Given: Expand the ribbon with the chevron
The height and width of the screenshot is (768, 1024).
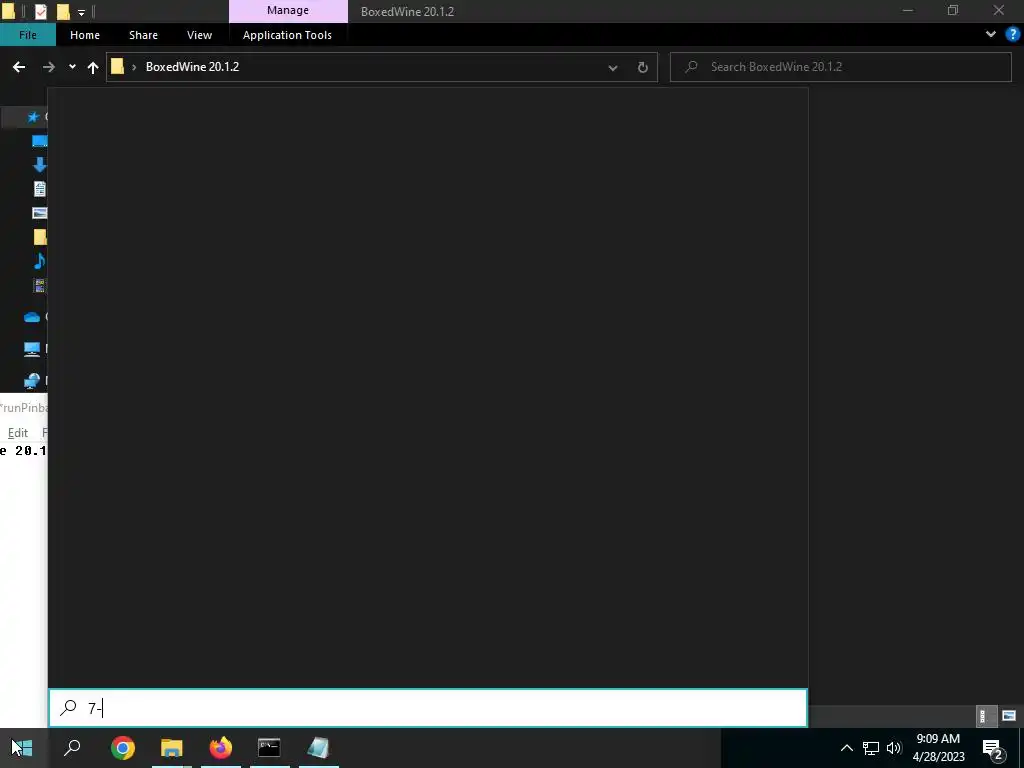Looking at the screenshot, I should [991, 34].
